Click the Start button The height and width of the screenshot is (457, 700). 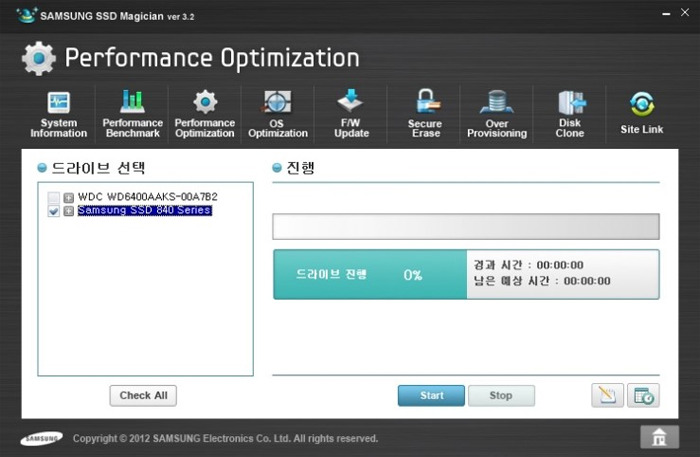431,395
